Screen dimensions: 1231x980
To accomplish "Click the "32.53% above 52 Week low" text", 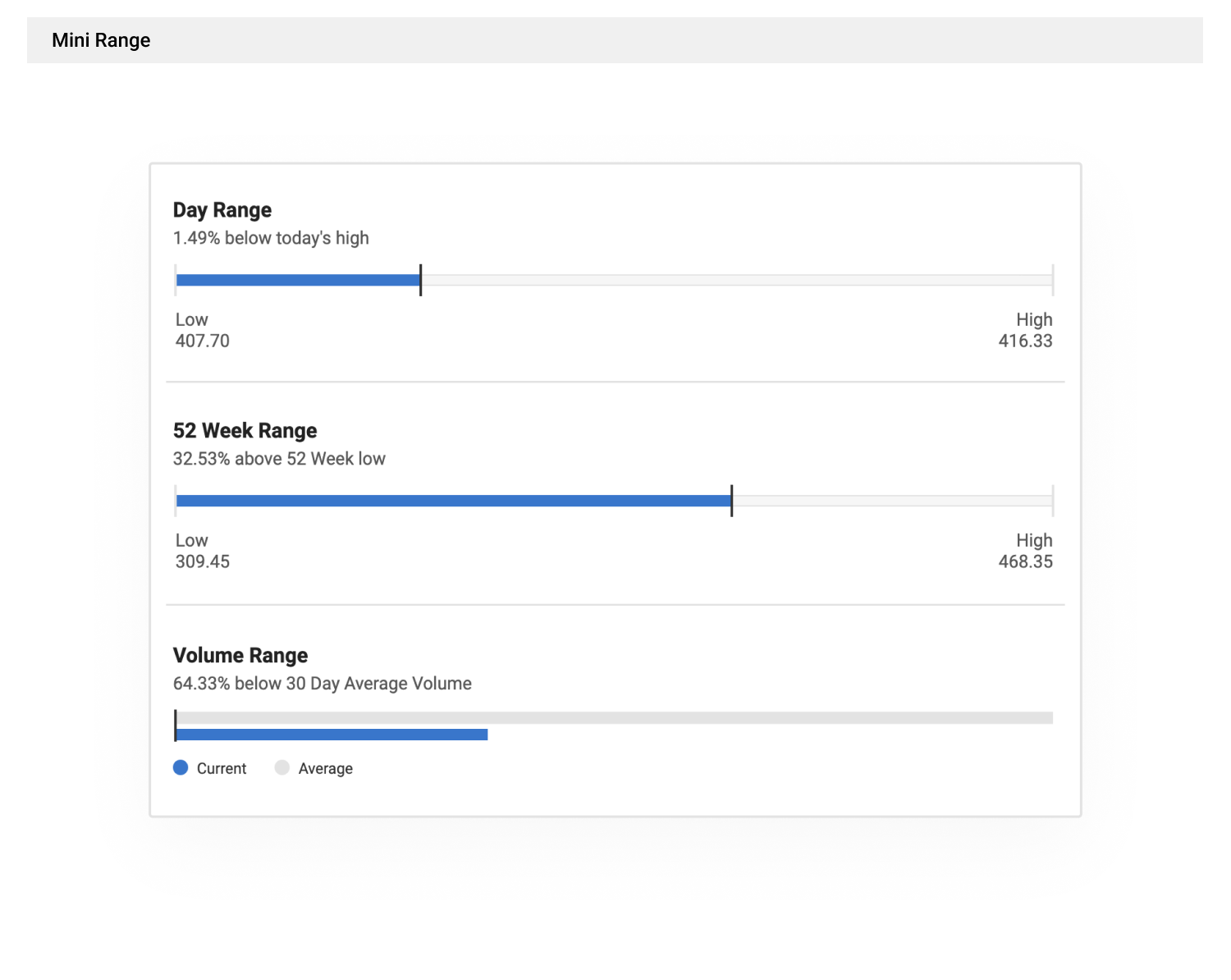I will [279, 459].
